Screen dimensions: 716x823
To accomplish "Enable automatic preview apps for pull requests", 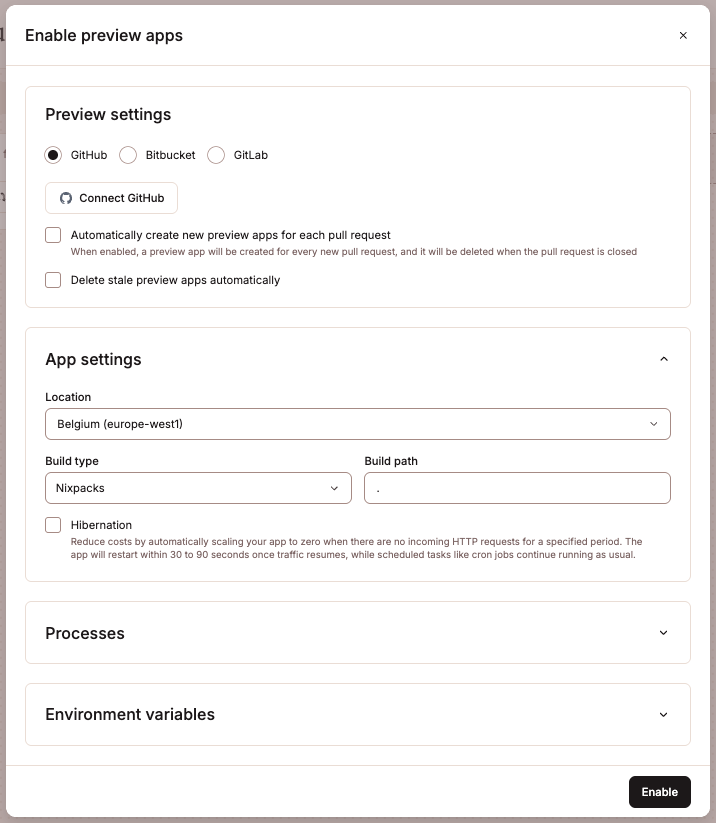I will click(53, 235).
